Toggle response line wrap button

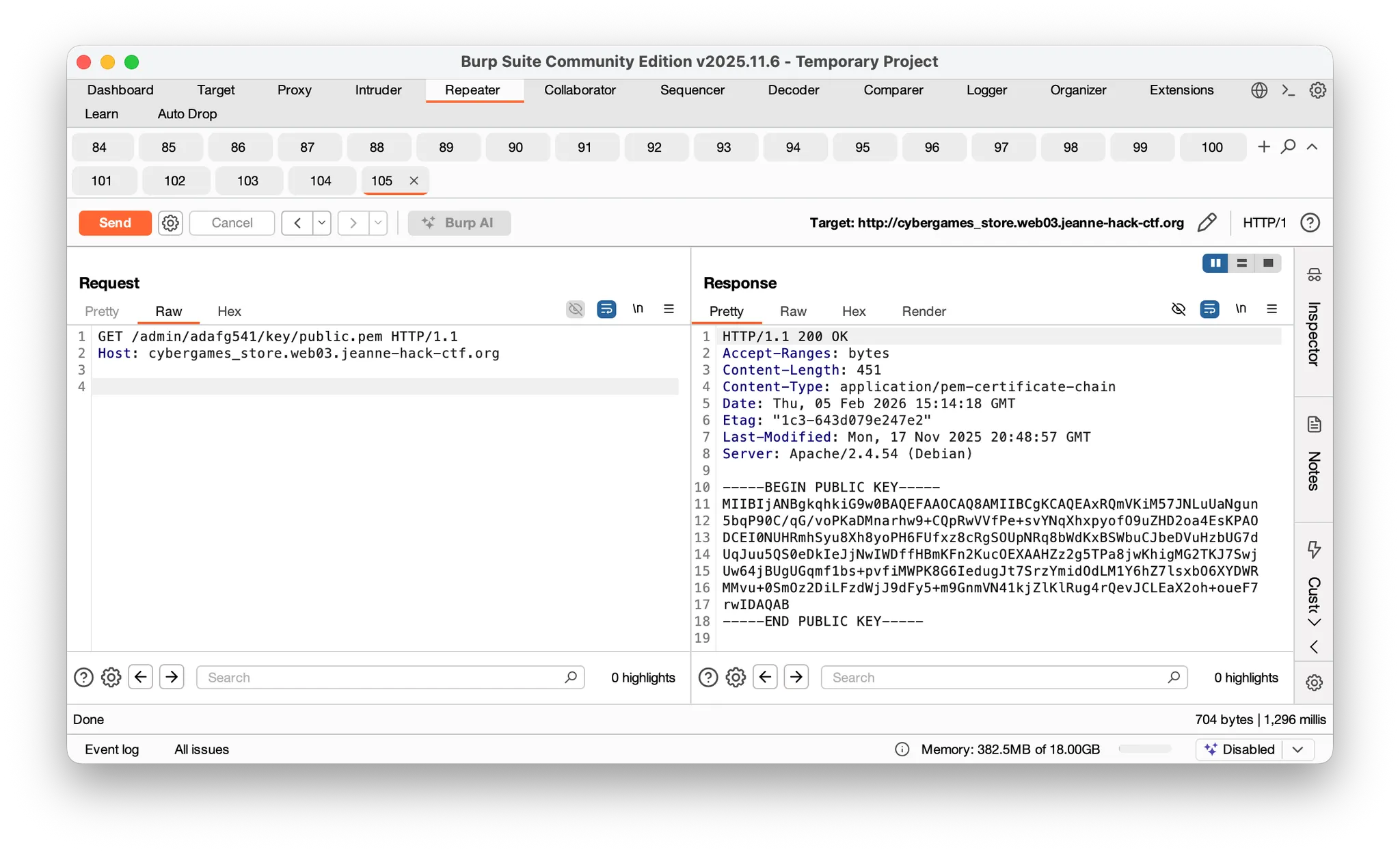(x=1209, y=309)
